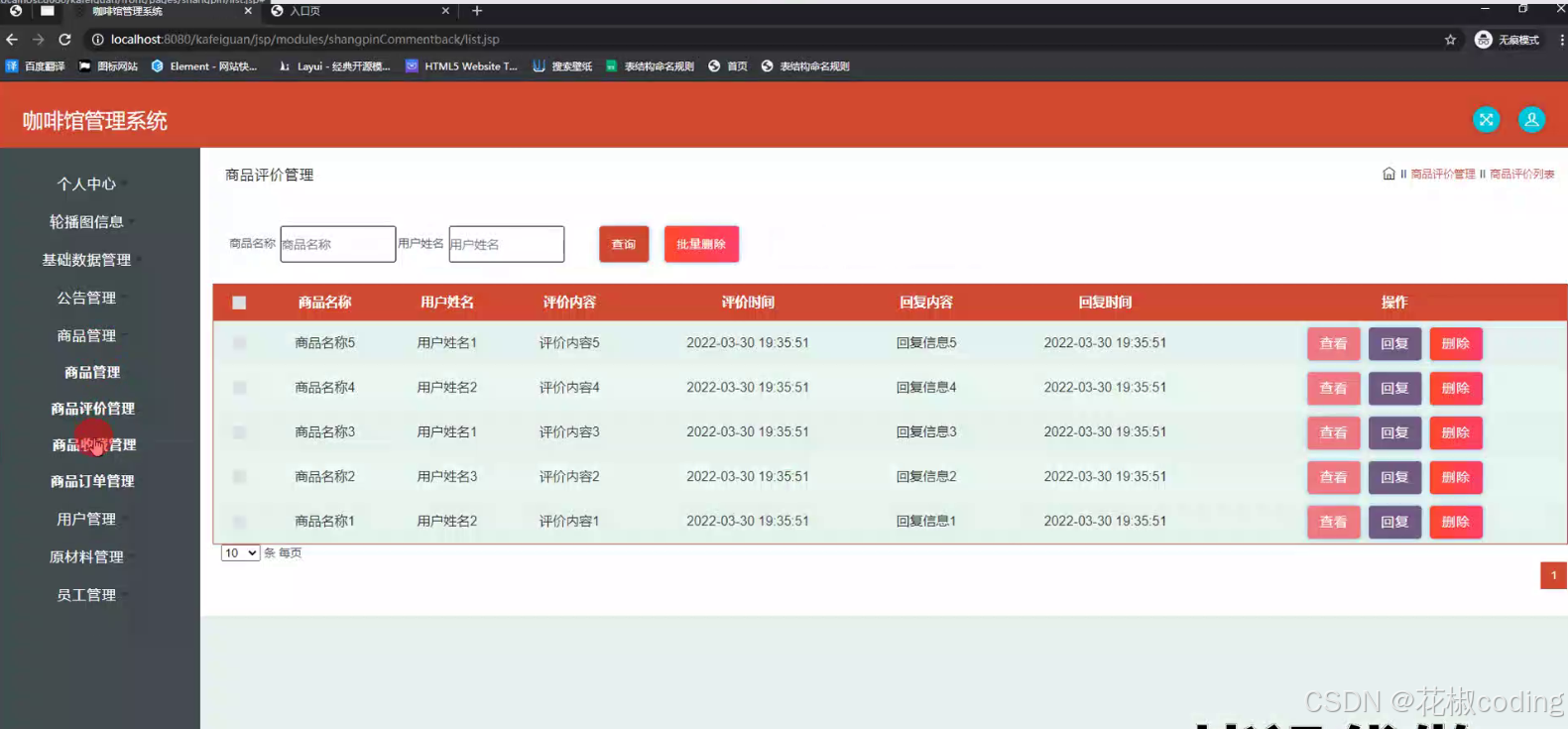Bookmark this page with the star icon
The image size is (1568, 729).
(1450, 40)
